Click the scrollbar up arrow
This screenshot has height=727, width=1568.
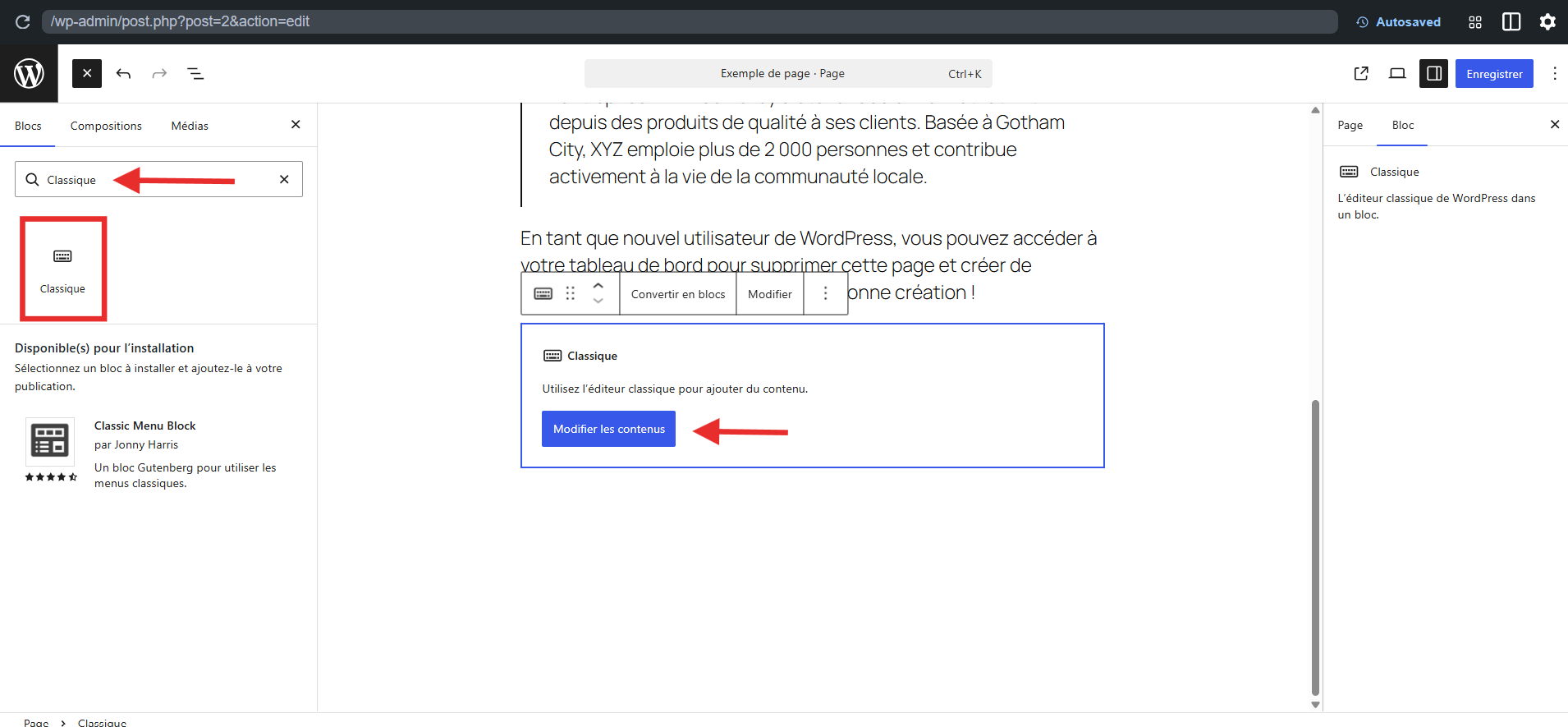[x=1315, y=110]
